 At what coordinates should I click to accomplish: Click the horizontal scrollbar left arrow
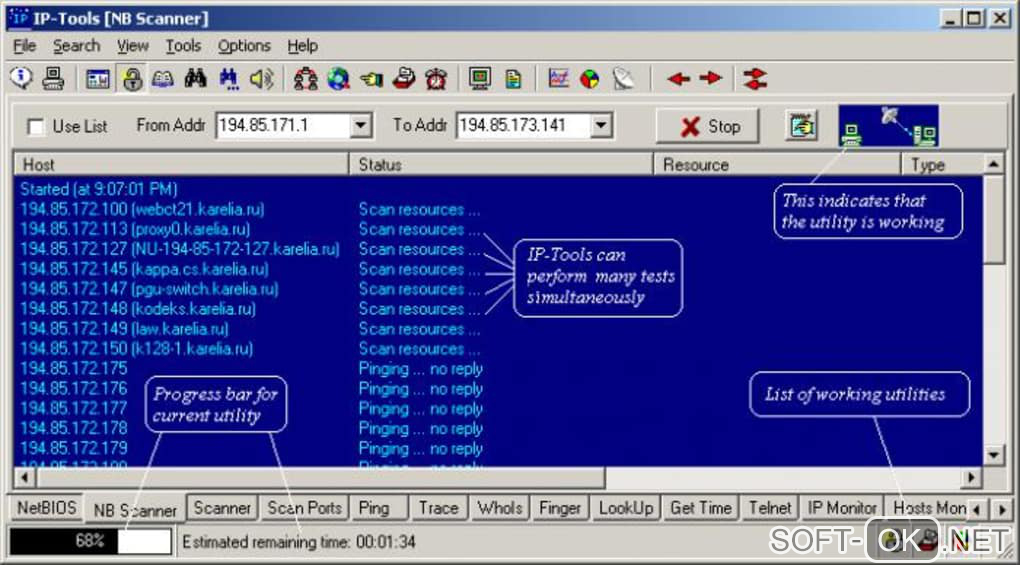(25, 478)
